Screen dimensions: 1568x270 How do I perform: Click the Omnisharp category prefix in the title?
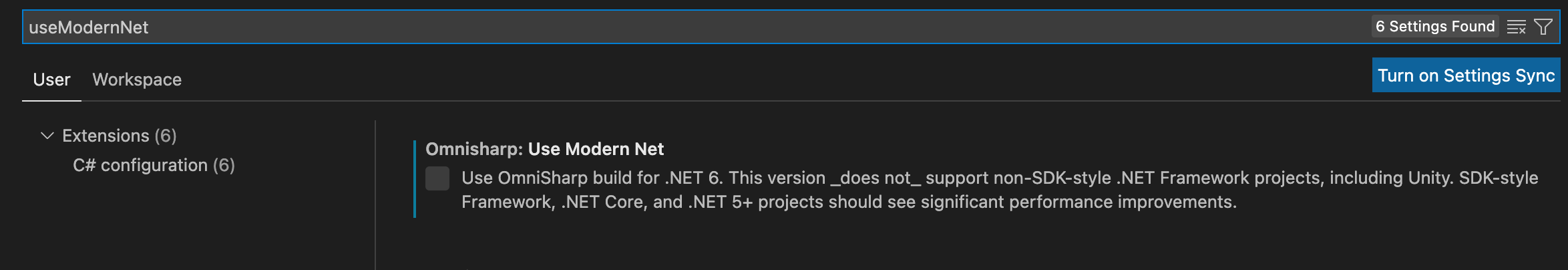[x=473, y=149]
